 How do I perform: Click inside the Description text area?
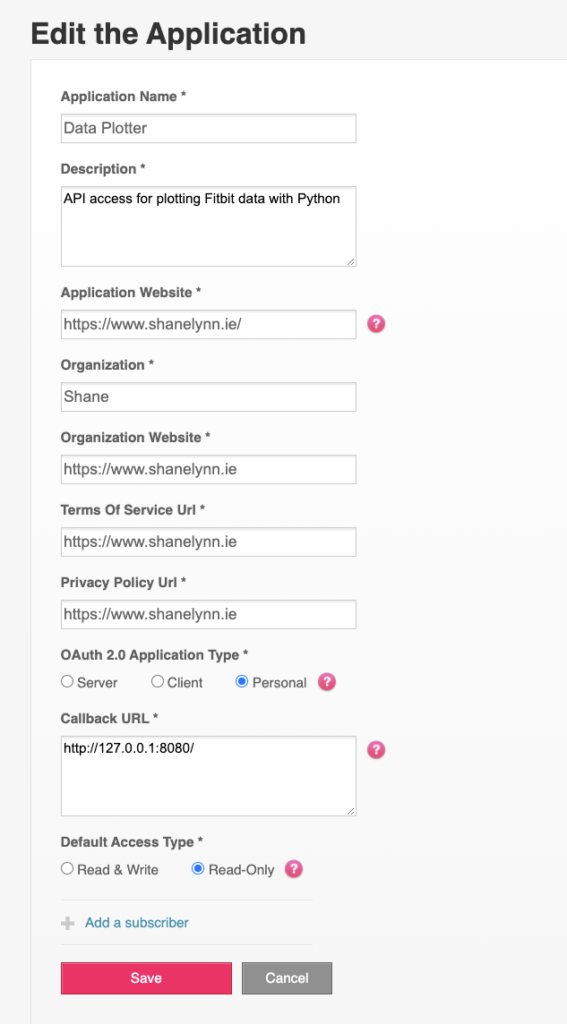[208, 226]
